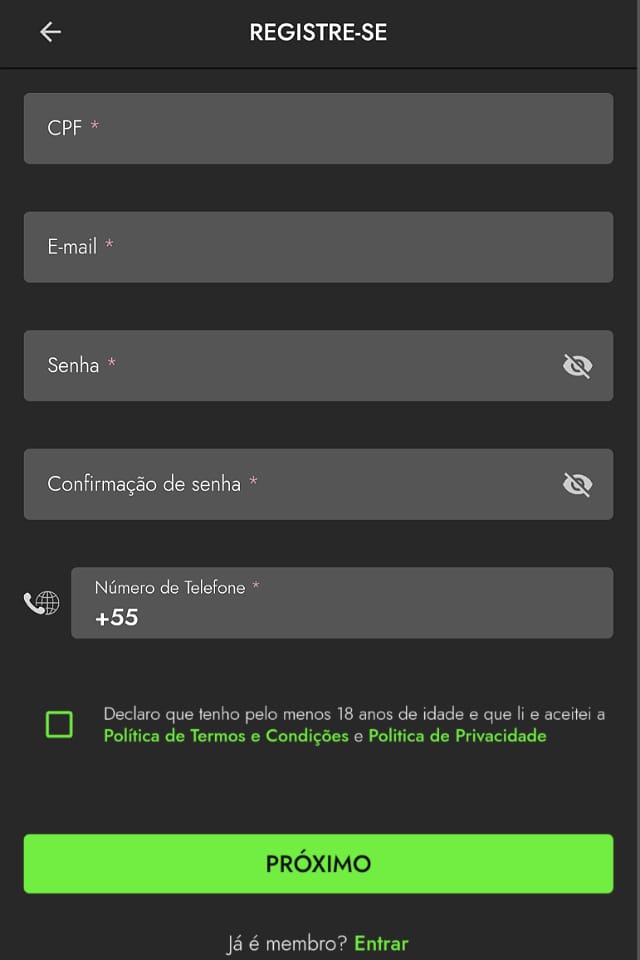This screenshot has width=640, height=960.
Task: Click the REGISTRE-SE header title
Action: [x=318, y=32]
